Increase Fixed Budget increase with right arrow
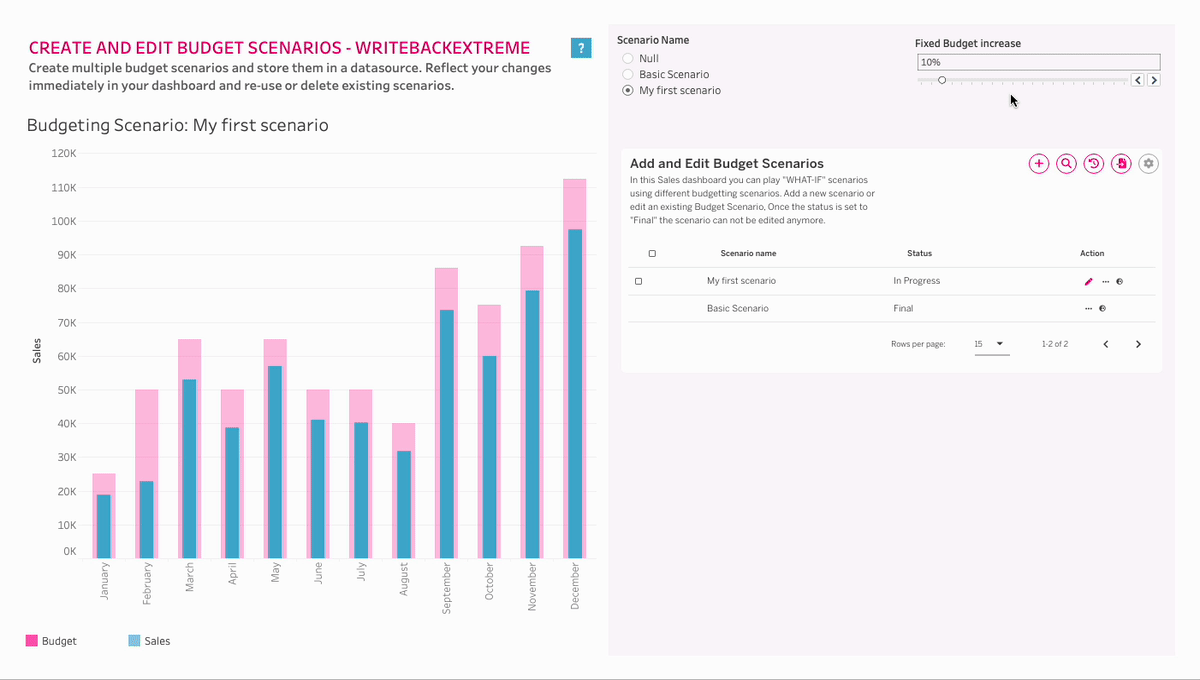 (x=1154, y=80)
